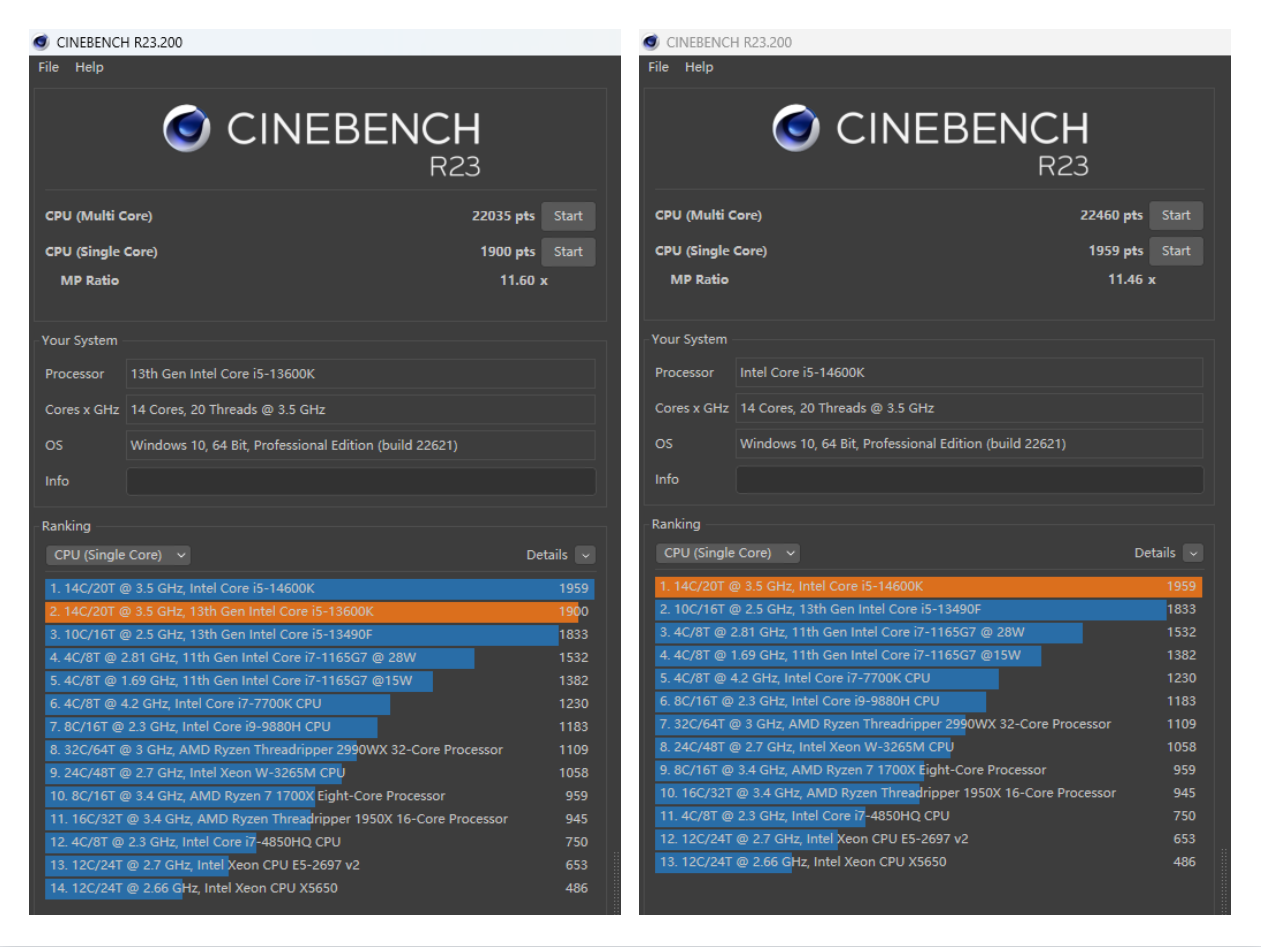Viewport: 1261px width, 947px height.
Task: Select Xeon X5650 row in left window
Action: (x=320, y=888)
